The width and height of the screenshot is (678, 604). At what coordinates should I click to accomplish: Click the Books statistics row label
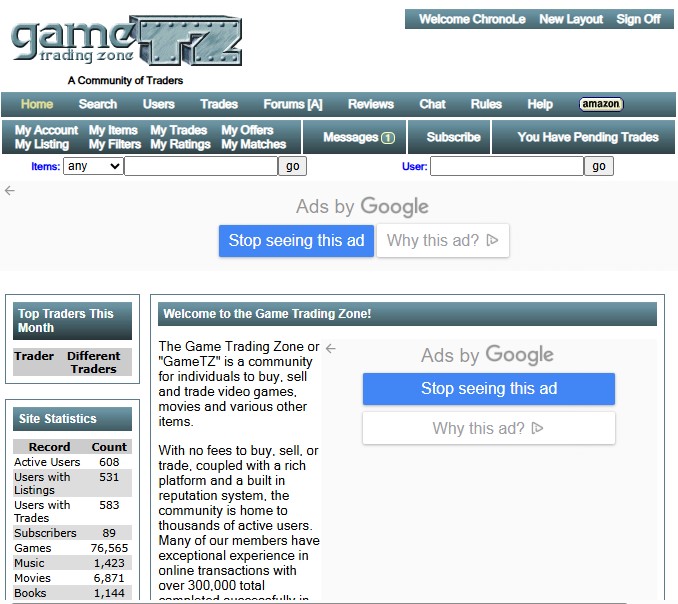coord(30,593)
